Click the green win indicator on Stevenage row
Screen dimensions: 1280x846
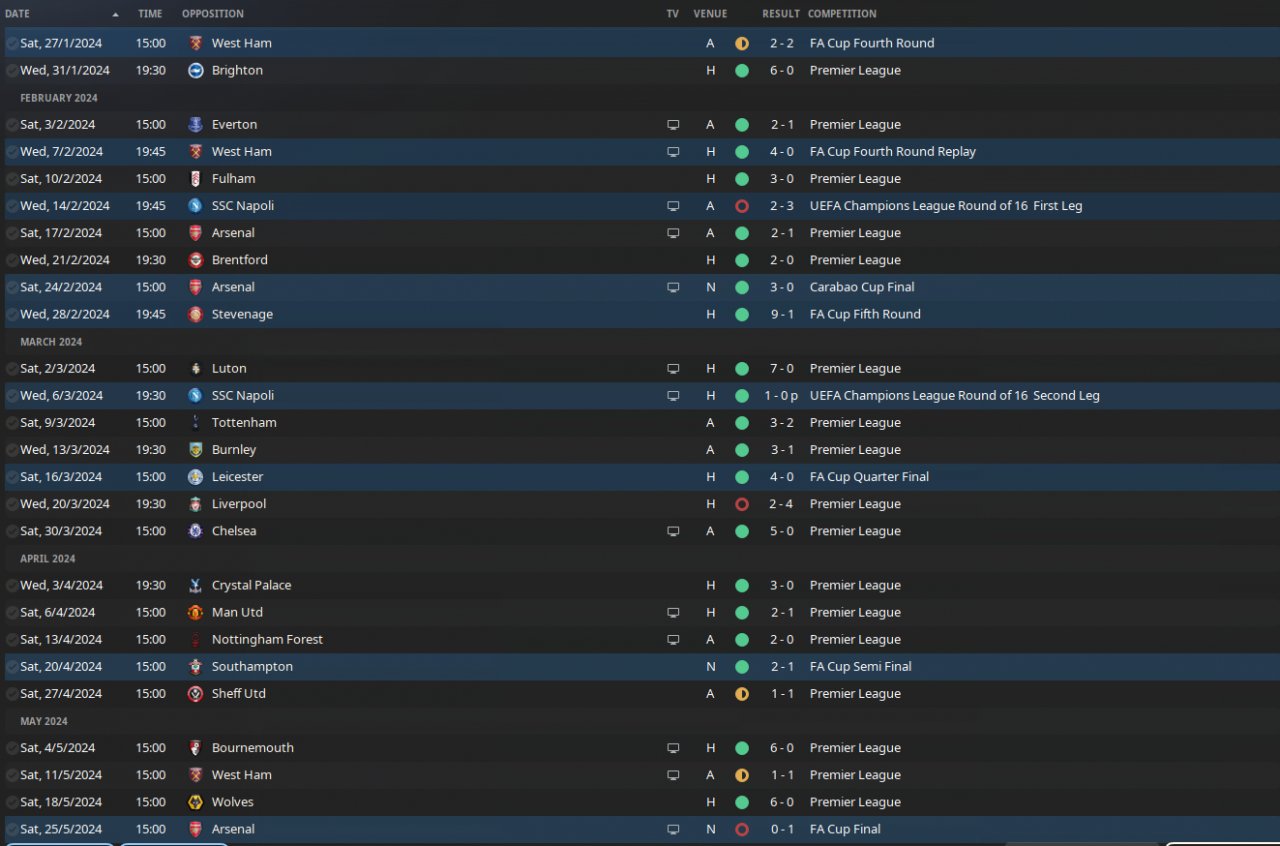click(x=741, y=314)
